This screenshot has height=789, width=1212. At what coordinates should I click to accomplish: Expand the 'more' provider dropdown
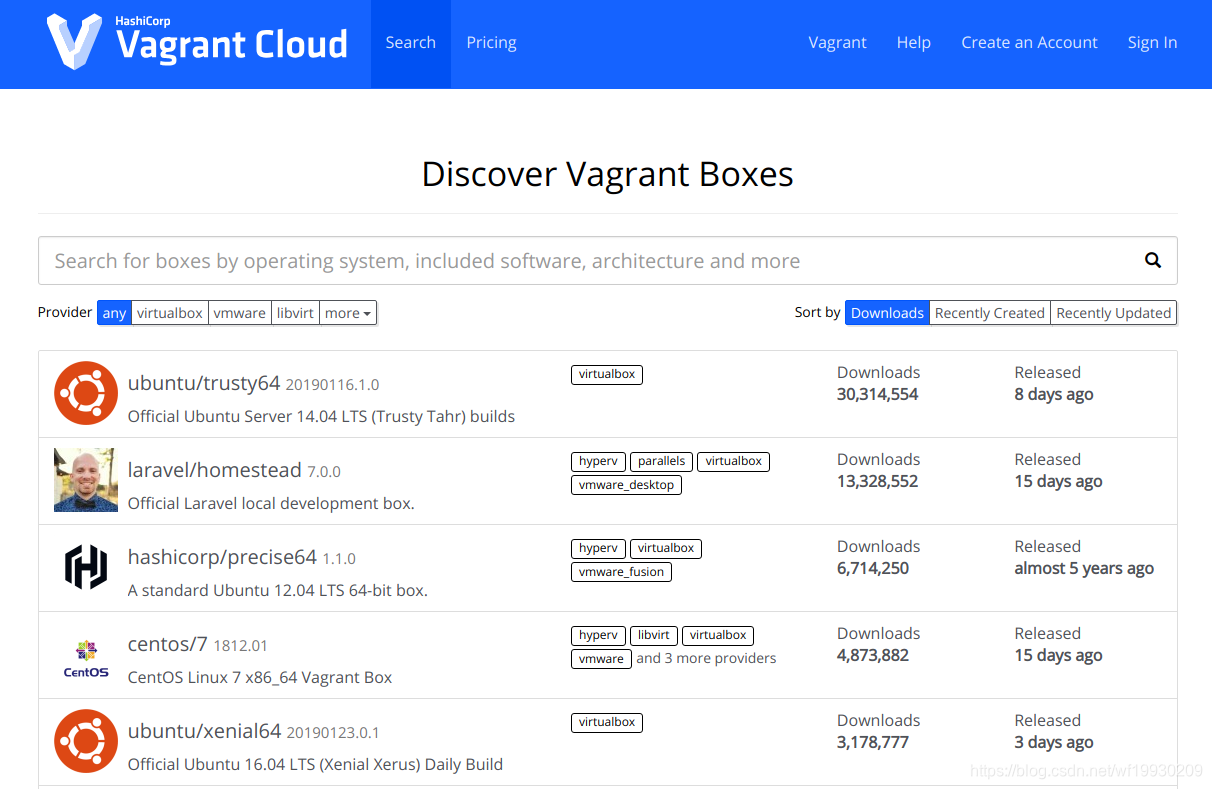[348, 313]
